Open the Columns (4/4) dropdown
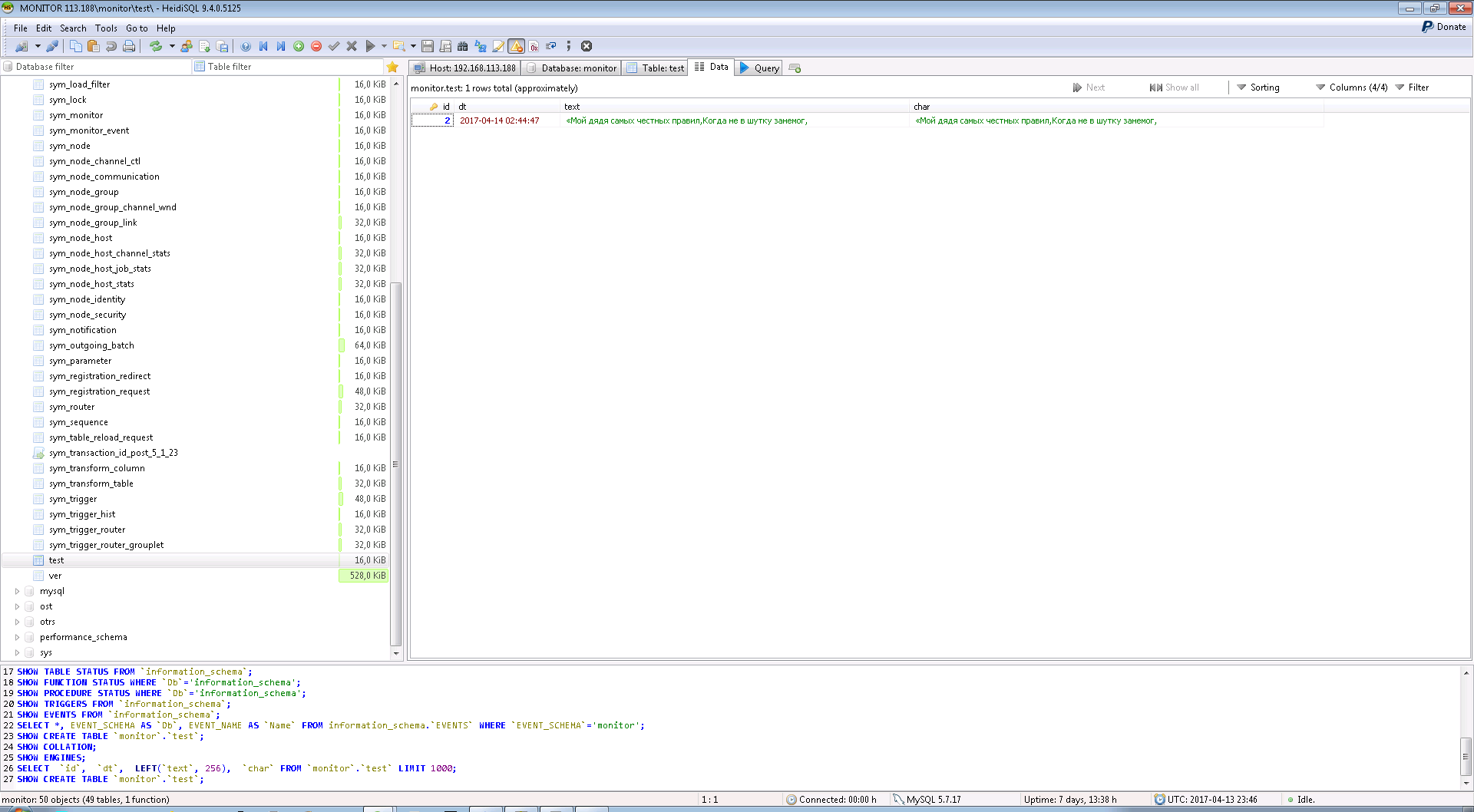This screenshot has width=1474, height=812. (x=1351, y=87)
